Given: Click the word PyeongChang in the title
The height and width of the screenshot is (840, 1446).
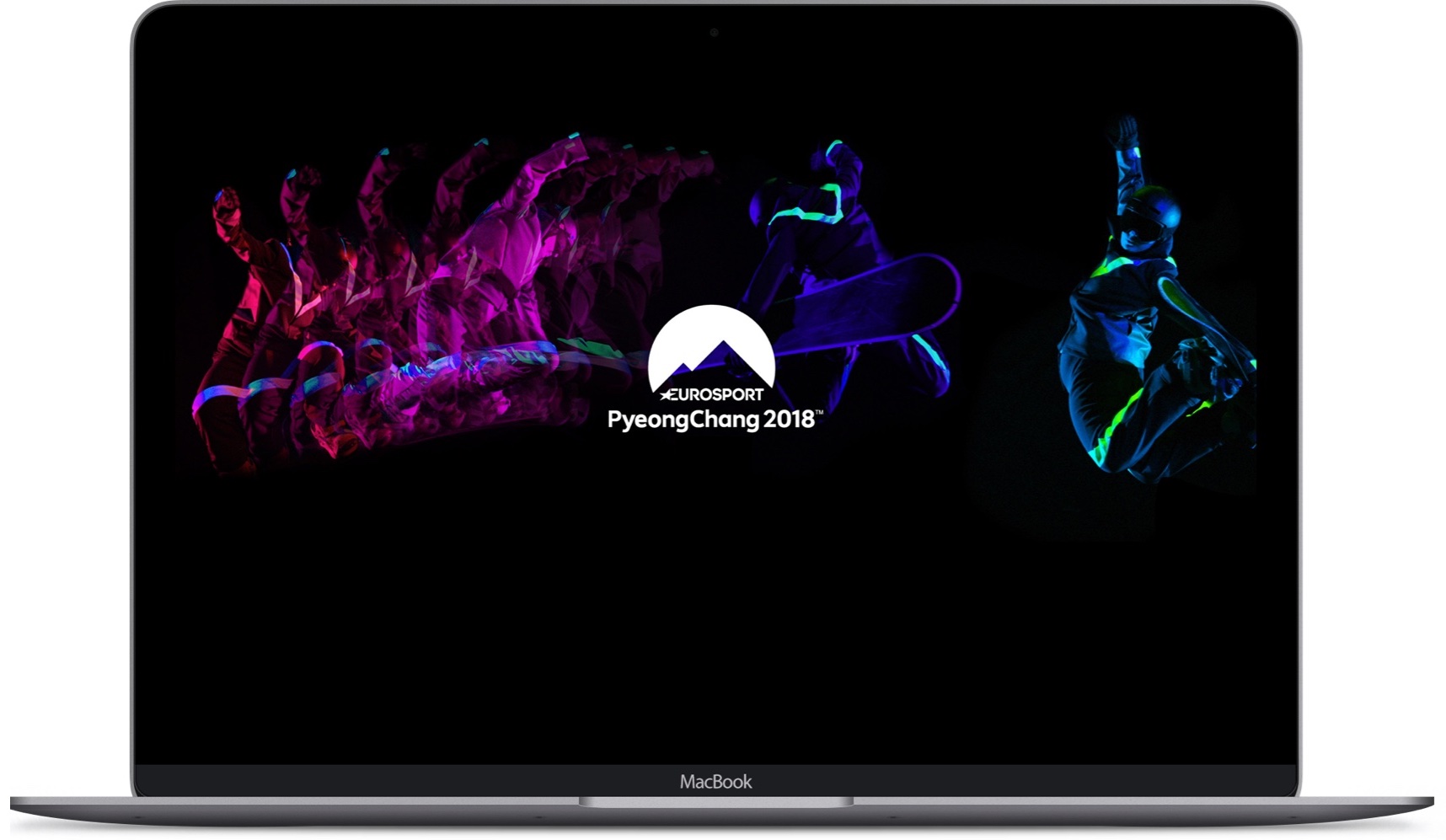Looking at the screenshot, I should point(683,420).
